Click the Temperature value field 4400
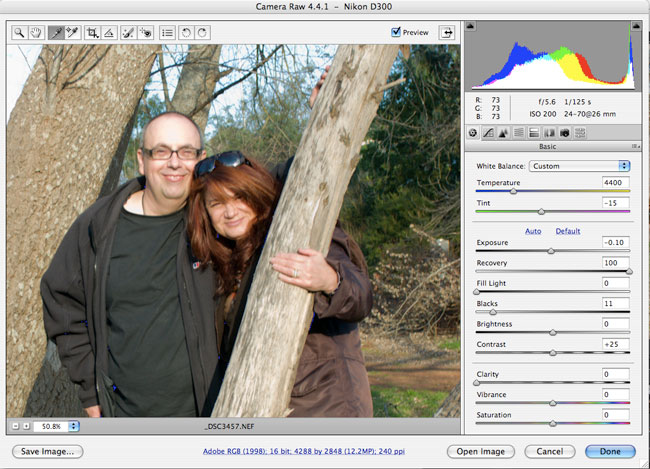 (x=616, y=182)
